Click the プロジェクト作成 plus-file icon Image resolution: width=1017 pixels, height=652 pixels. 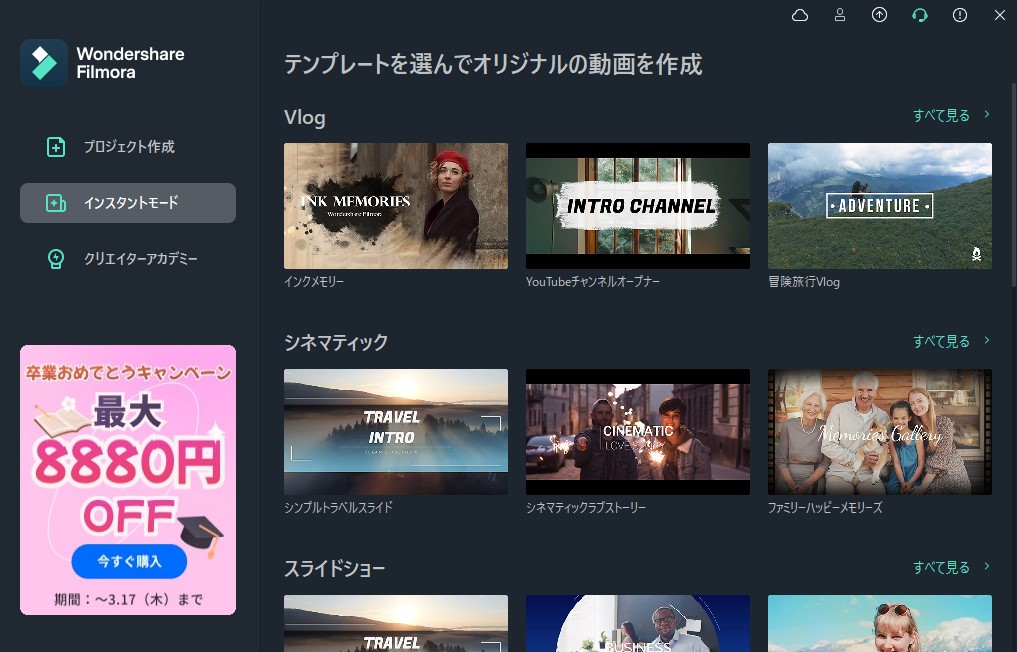(x=56, y=147)
